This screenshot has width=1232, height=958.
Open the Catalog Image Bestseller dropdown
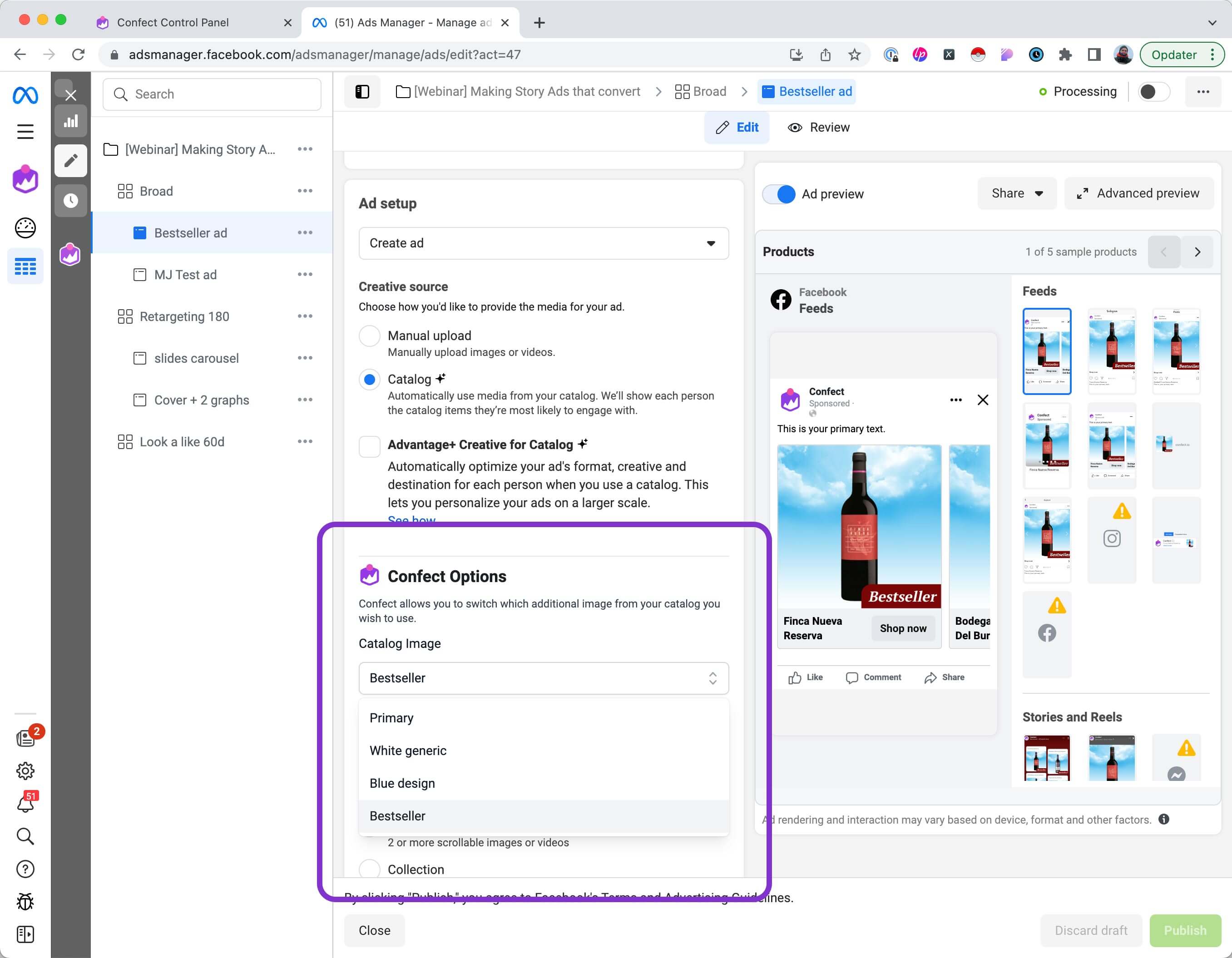[x=544, y=678]
